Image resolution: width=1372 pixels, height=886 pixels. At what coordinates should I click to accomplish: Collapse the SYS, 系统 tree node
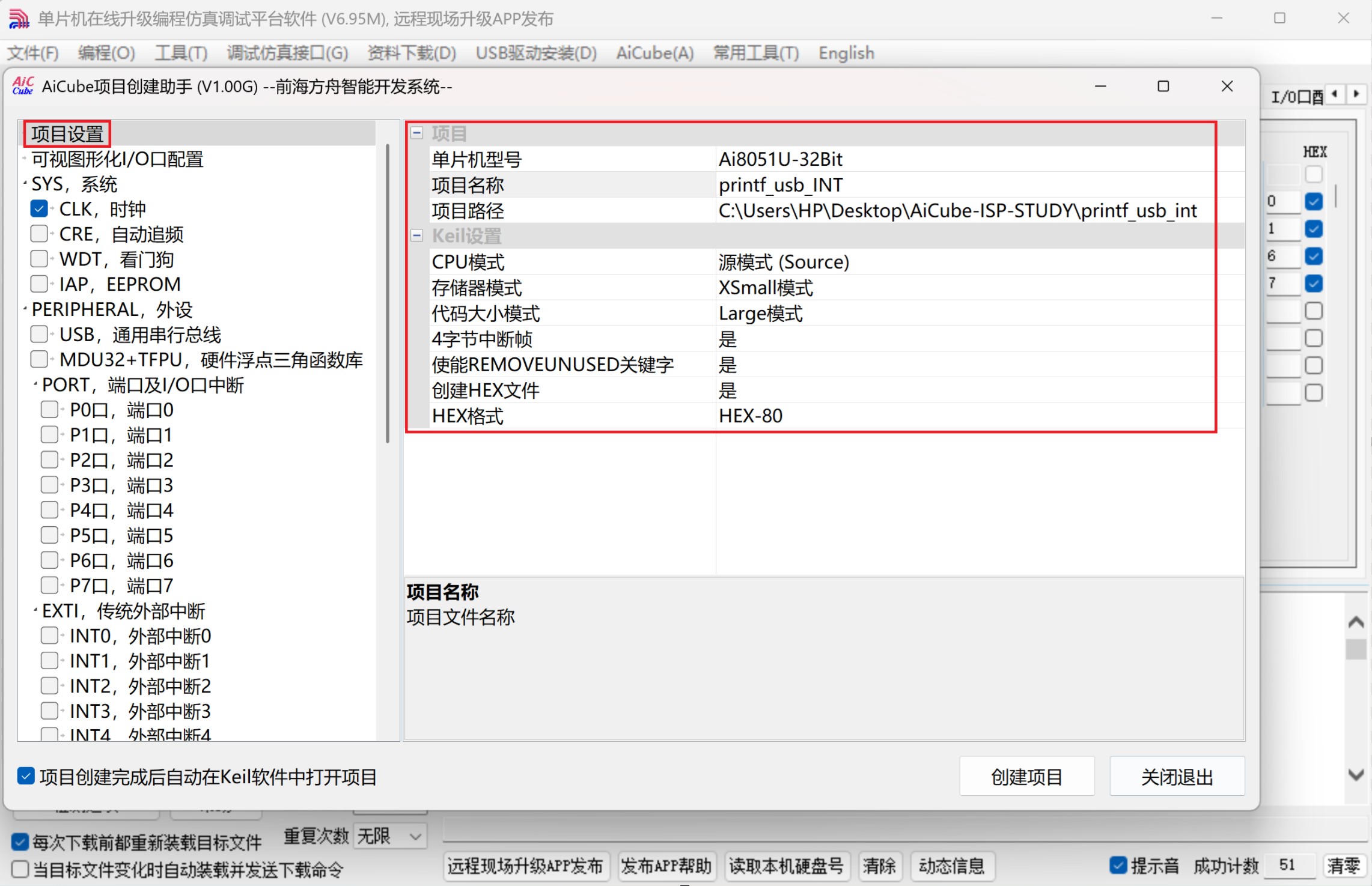pyautogui.click(x=25, y=183)
